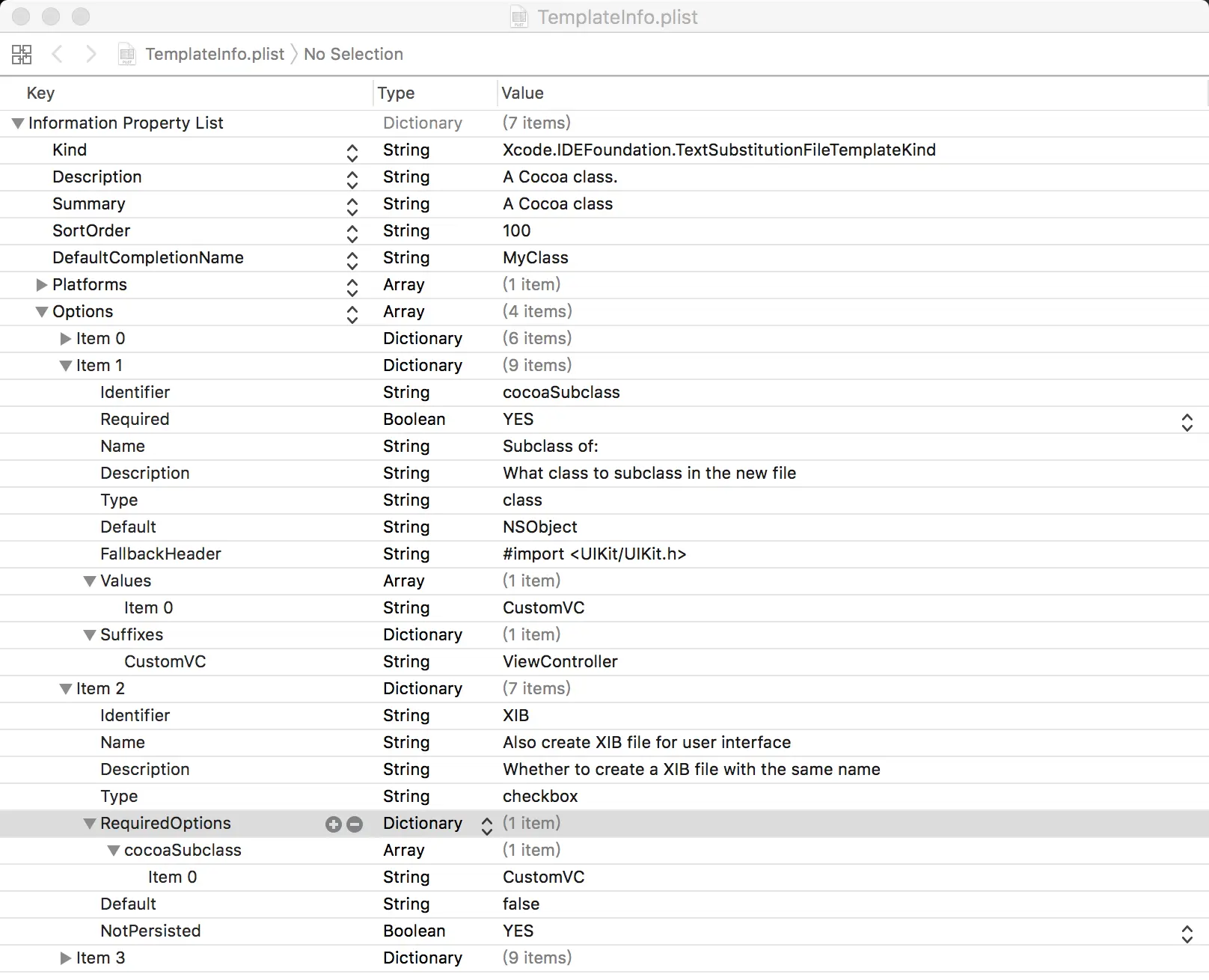Open the type selector for RequiredOptions Dictionary
The width and height of the screenshot is (1209, 980).
click(487, 824)
